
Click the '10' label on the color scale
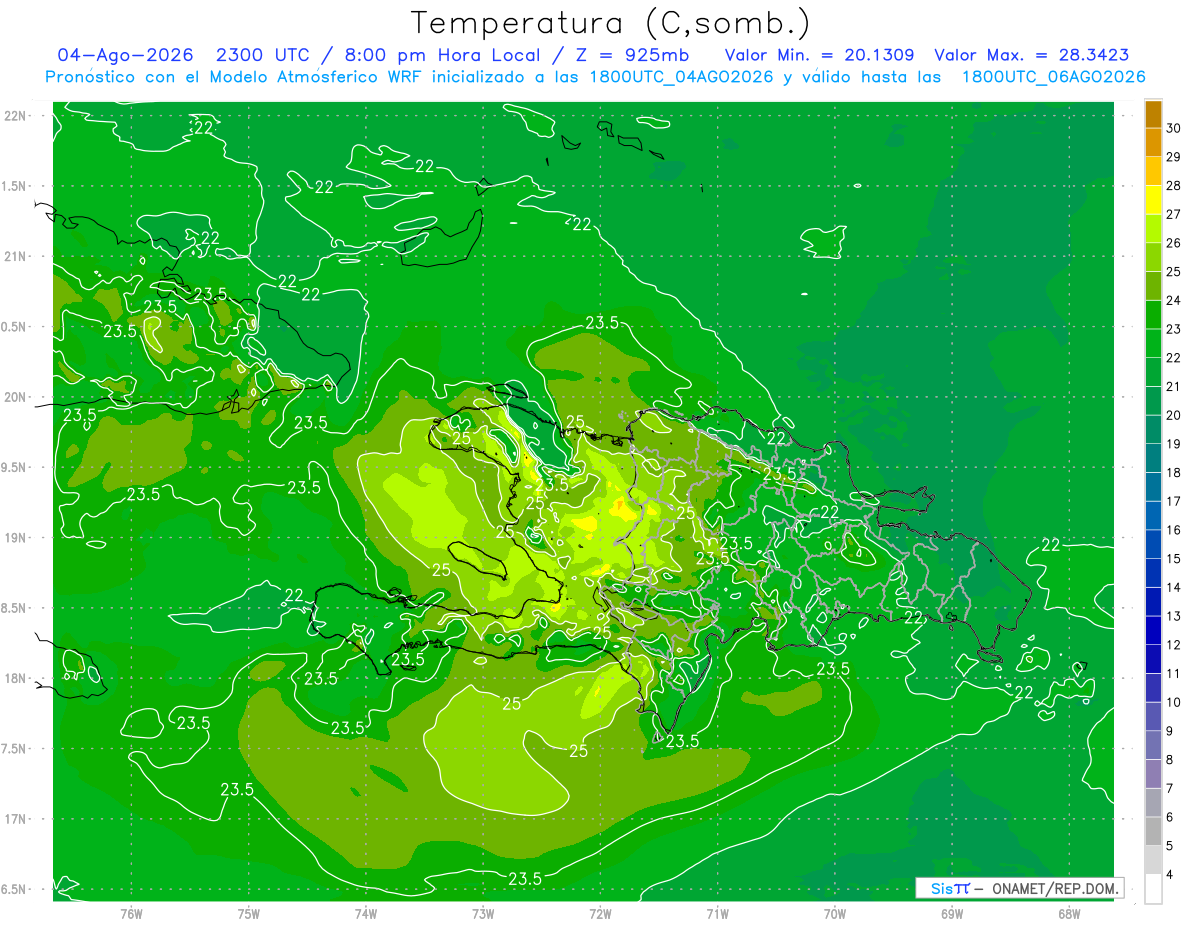coord(1174,702)
